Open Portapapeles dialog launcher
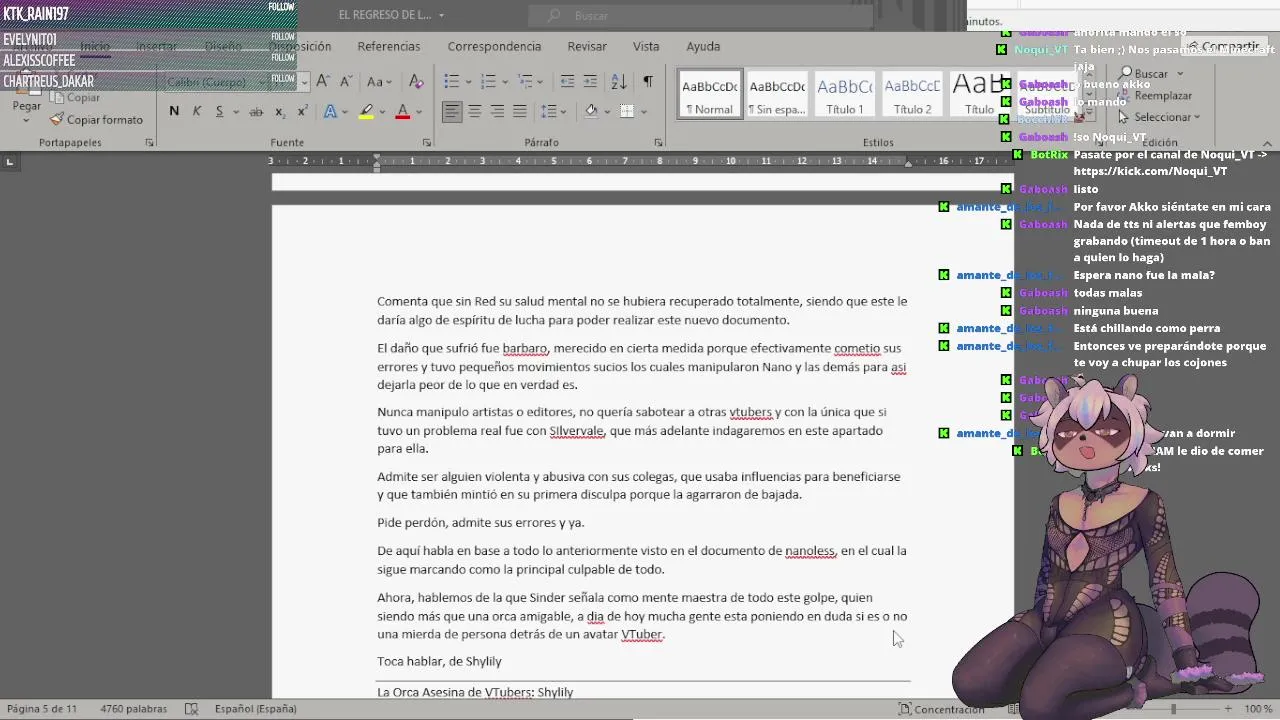Screen dimensions: 1280x720 point(150,143)
